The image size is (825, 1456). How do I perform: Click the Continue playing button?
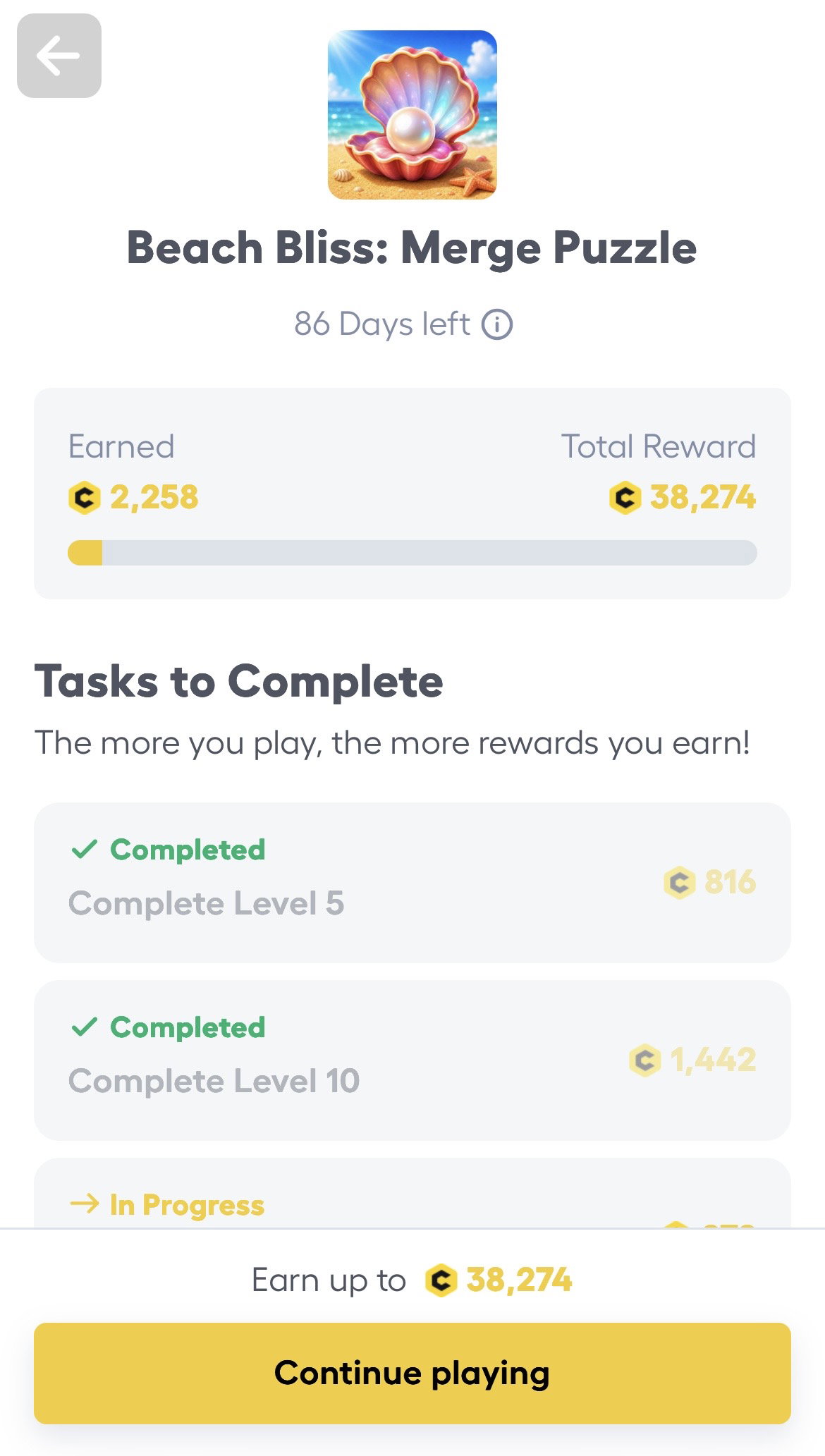(412, 1373)
